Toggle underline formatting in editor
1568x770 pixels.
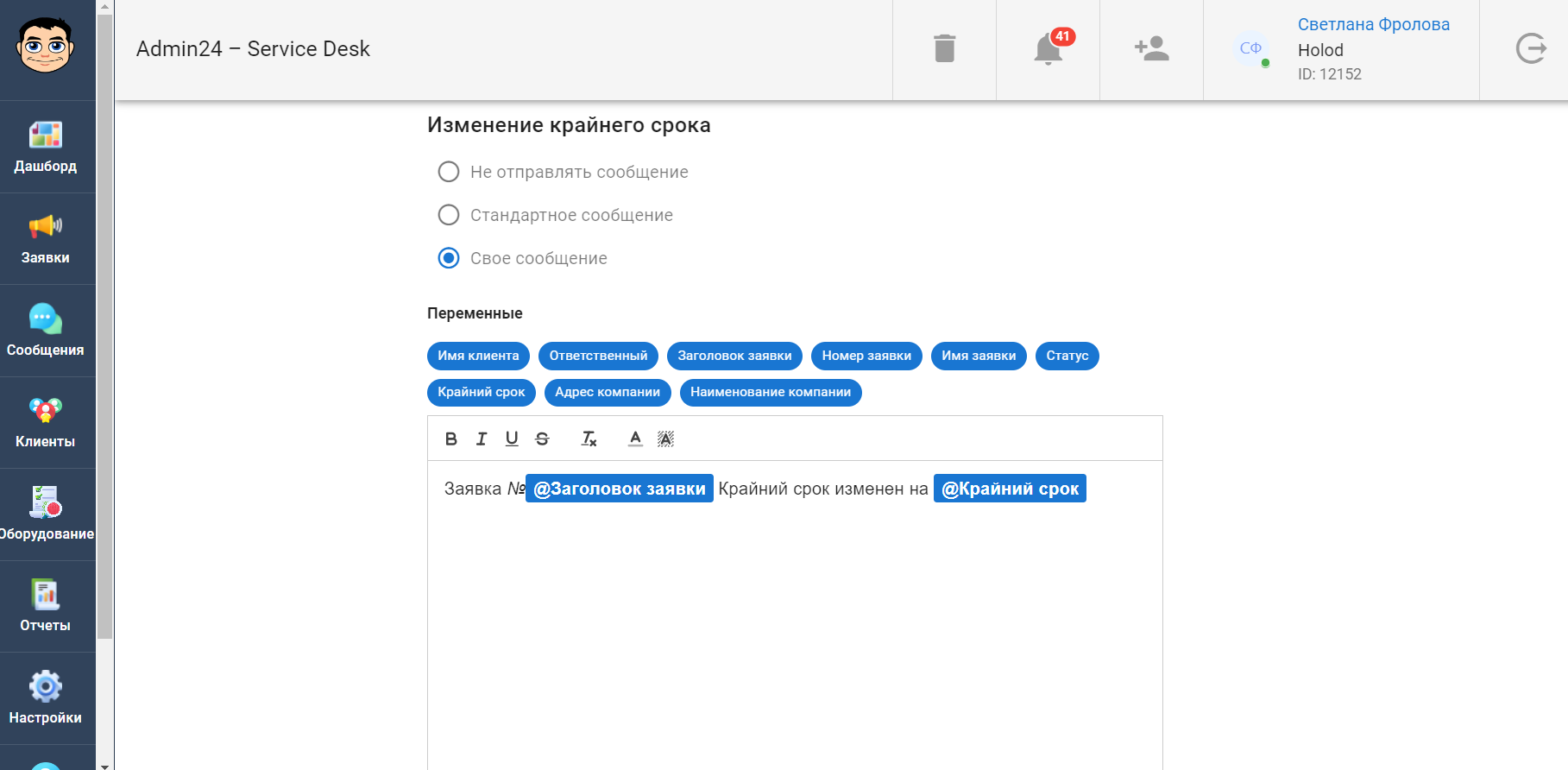pos(512,439)
